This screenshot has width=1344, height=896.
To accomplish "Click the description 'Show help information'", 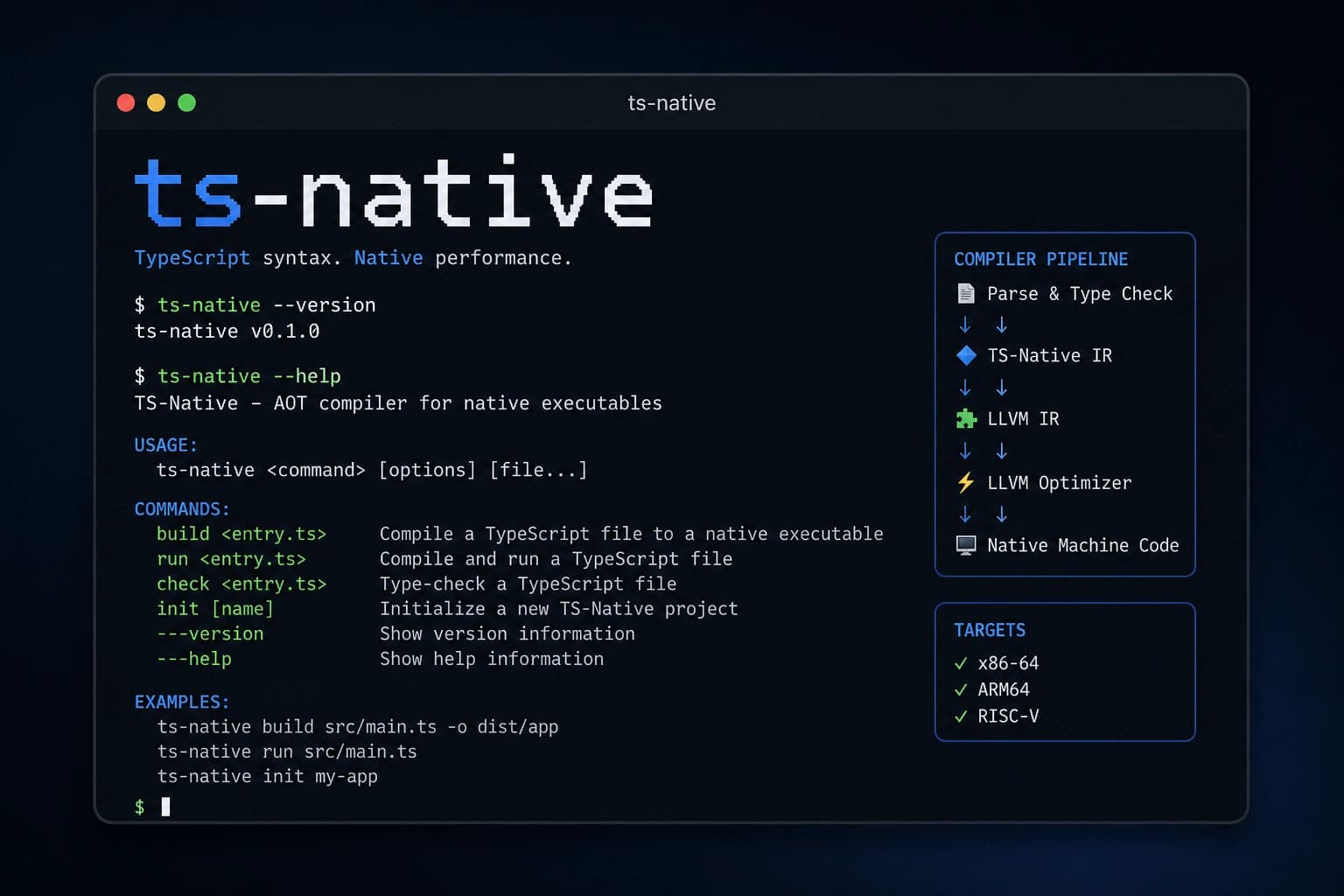I will click(x=492, y=659).
